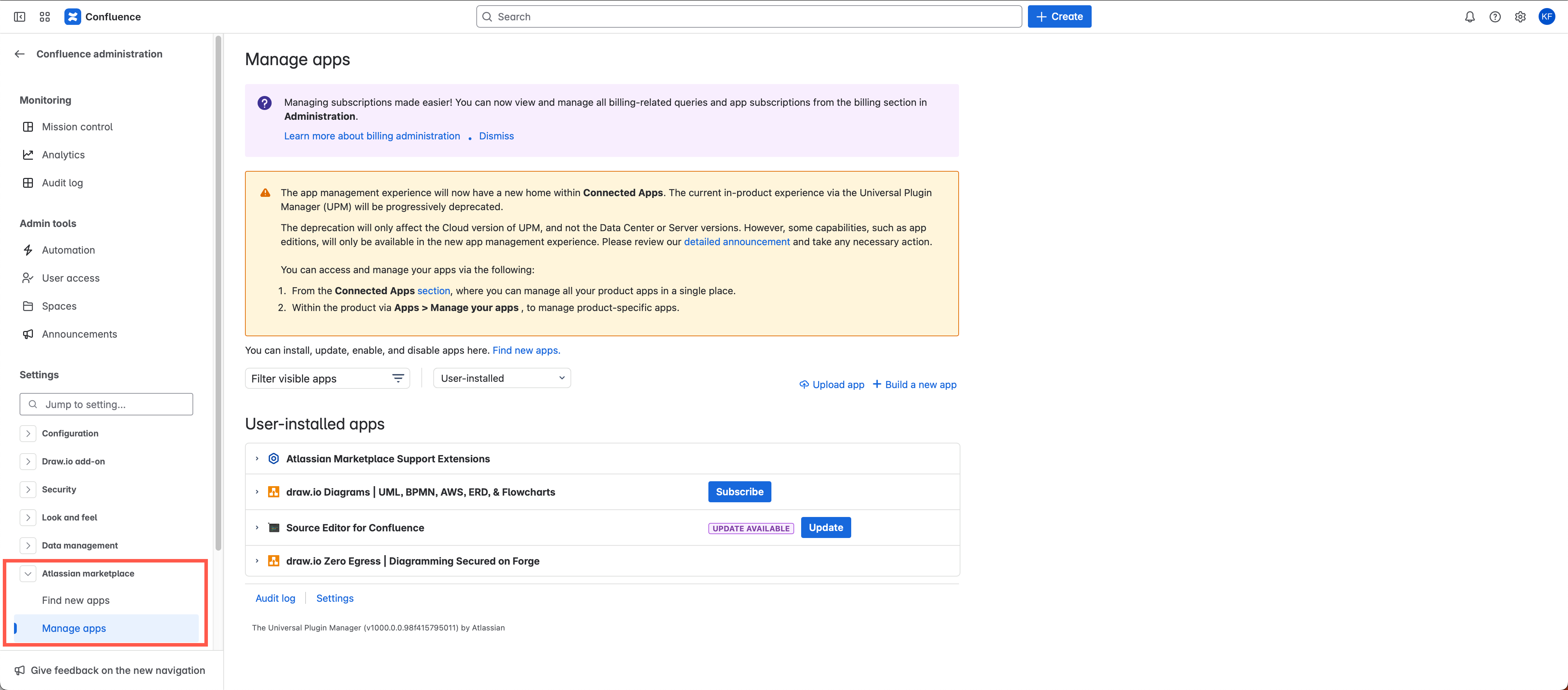Select Find new apps in sidebar

pyautogui.click(x=76, y=600)
